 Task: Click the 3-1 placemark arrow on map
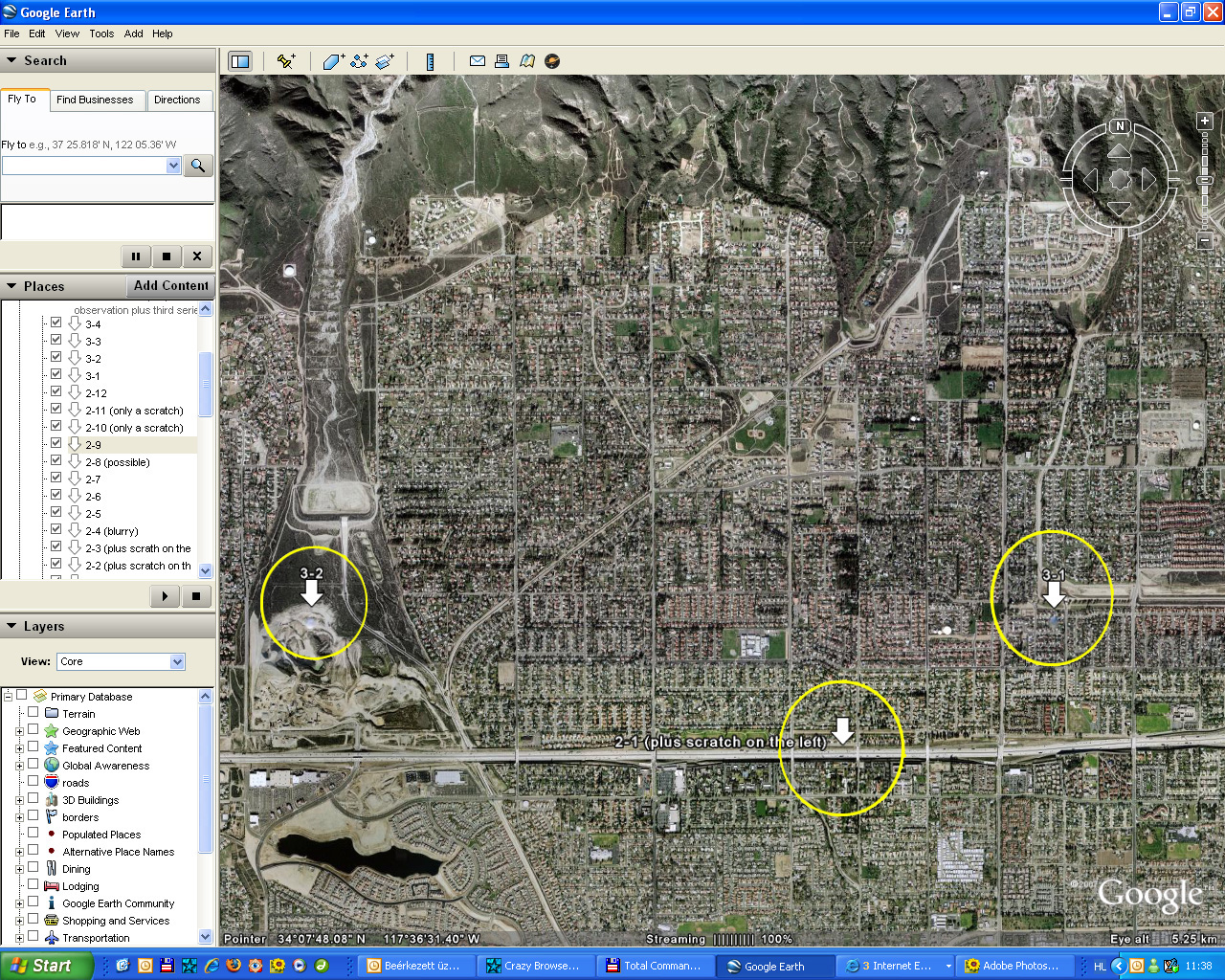click(x=1054, y=594)
